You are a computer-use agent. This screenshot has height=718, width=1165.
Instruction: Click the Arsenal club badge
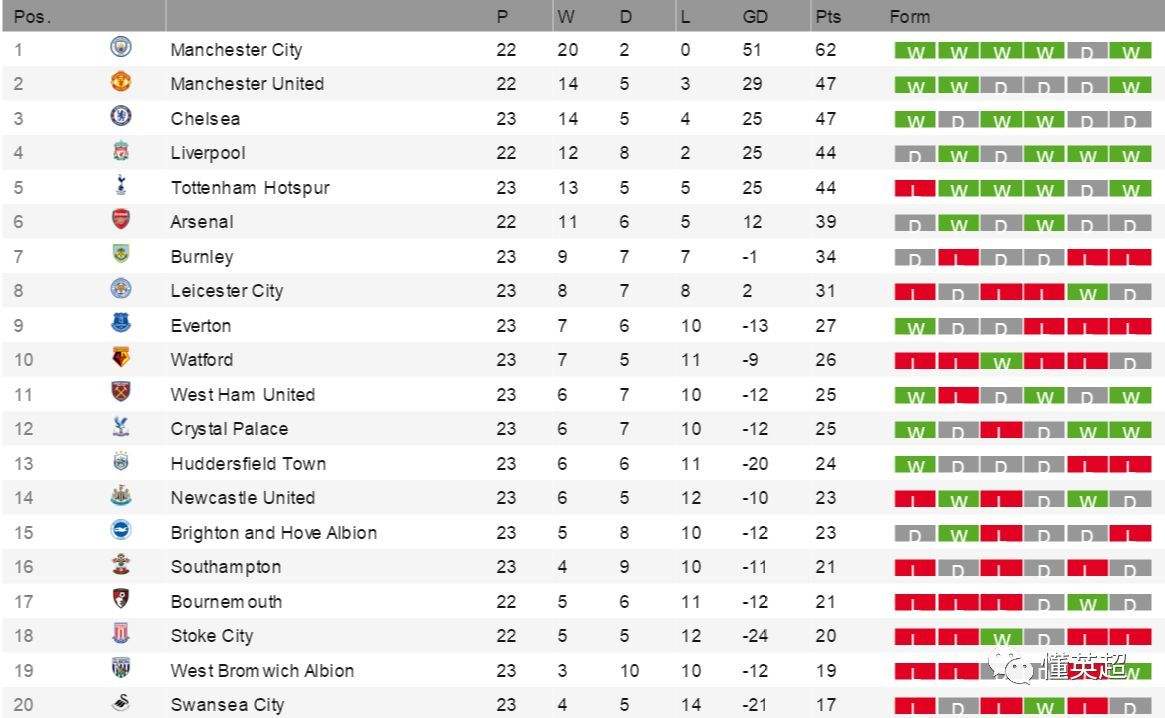pyautogui.click(x=120, y=219)
